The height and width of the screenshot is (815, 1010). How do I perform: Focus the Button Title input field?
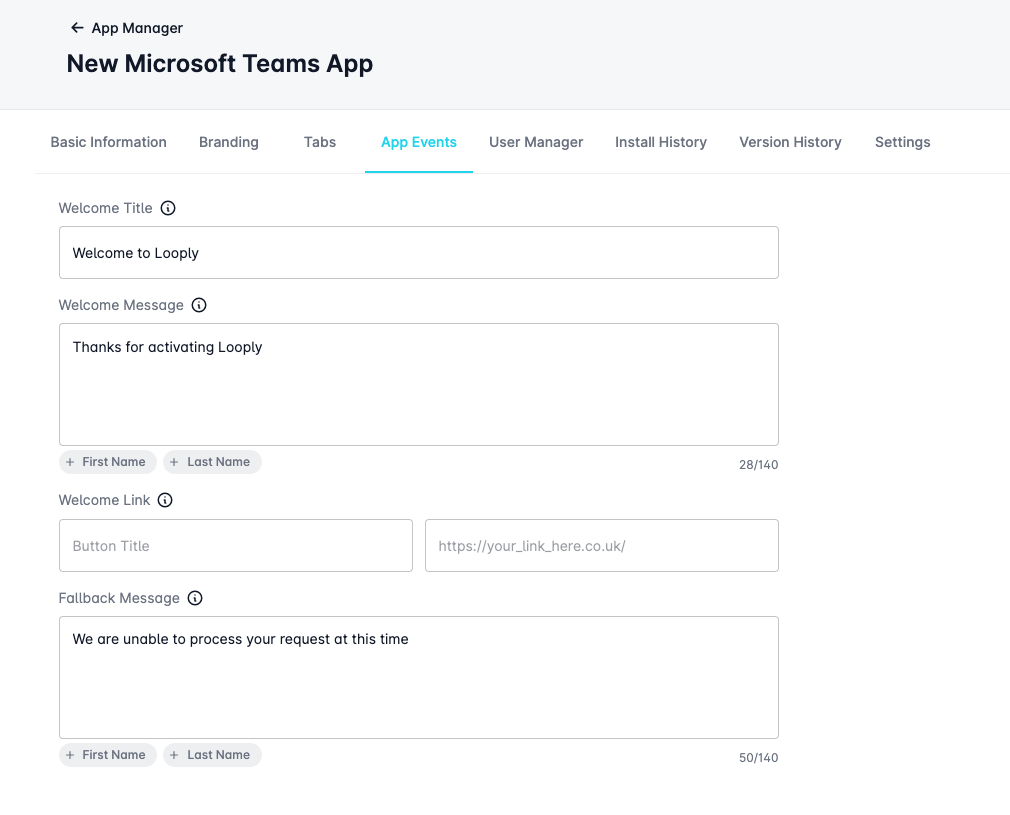(235, 546)
